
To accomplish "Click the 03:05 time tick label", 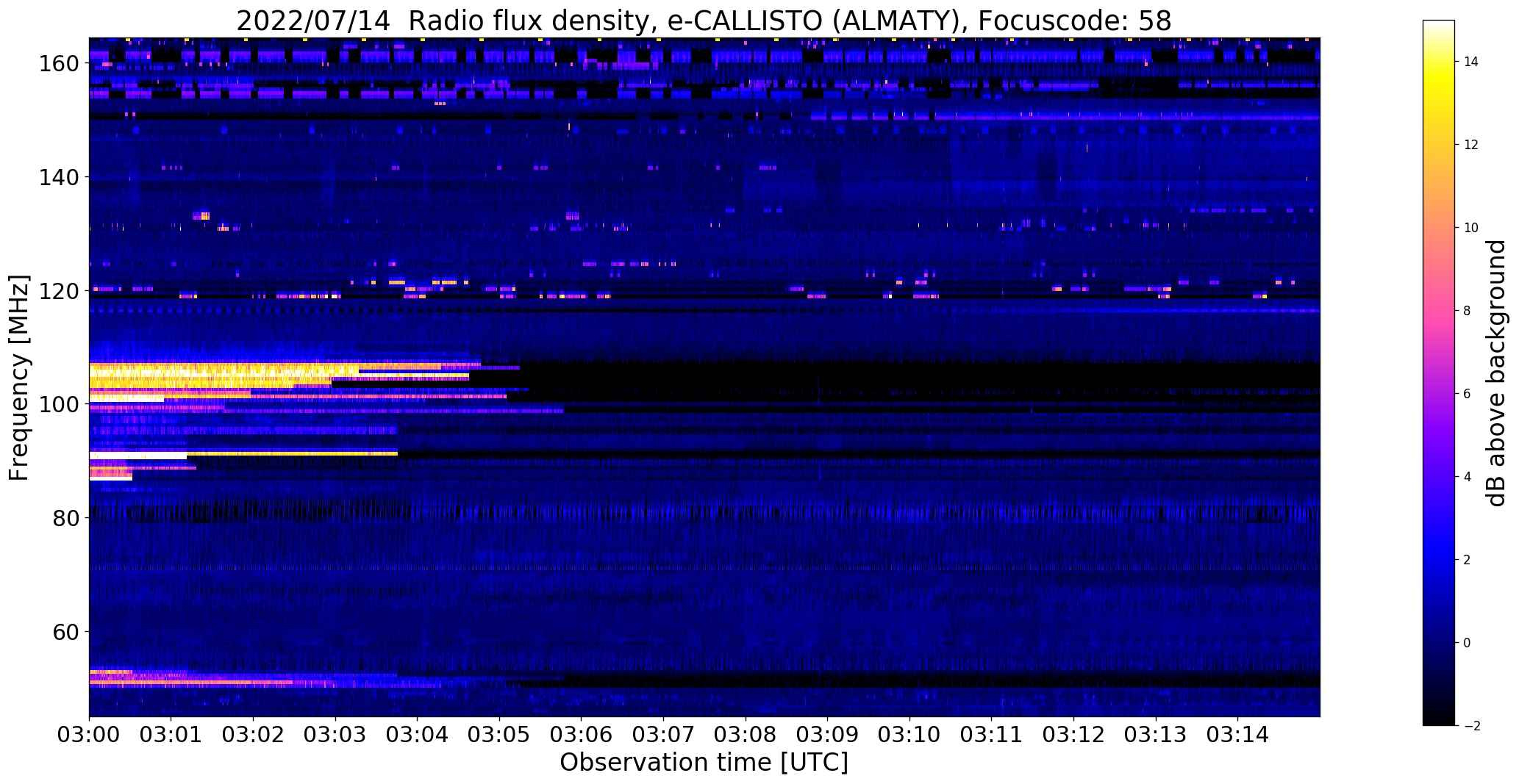I will click(500, 736).
